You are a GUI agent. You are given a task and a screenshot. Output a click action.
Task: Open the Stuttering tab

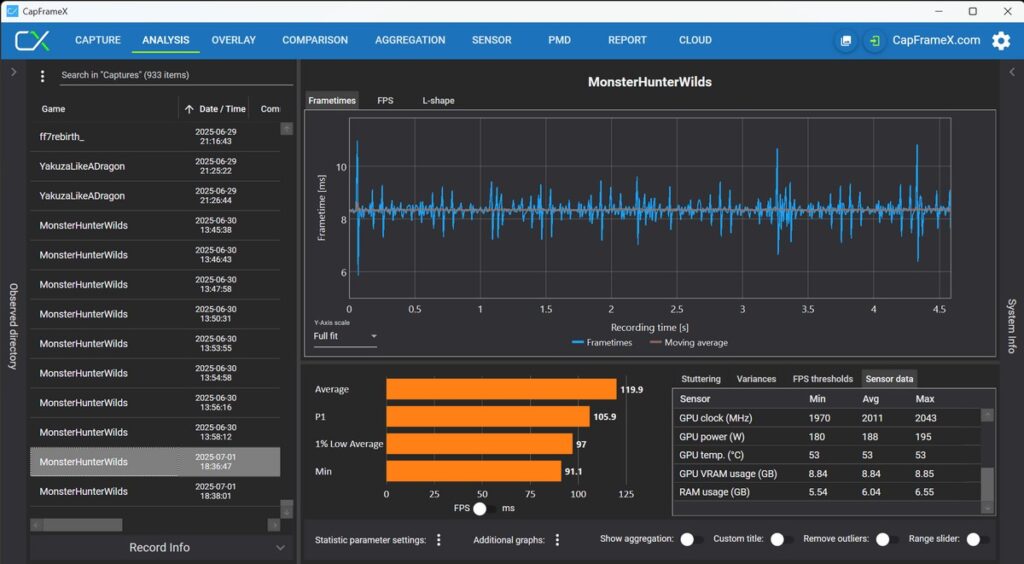tap(701, 379)
